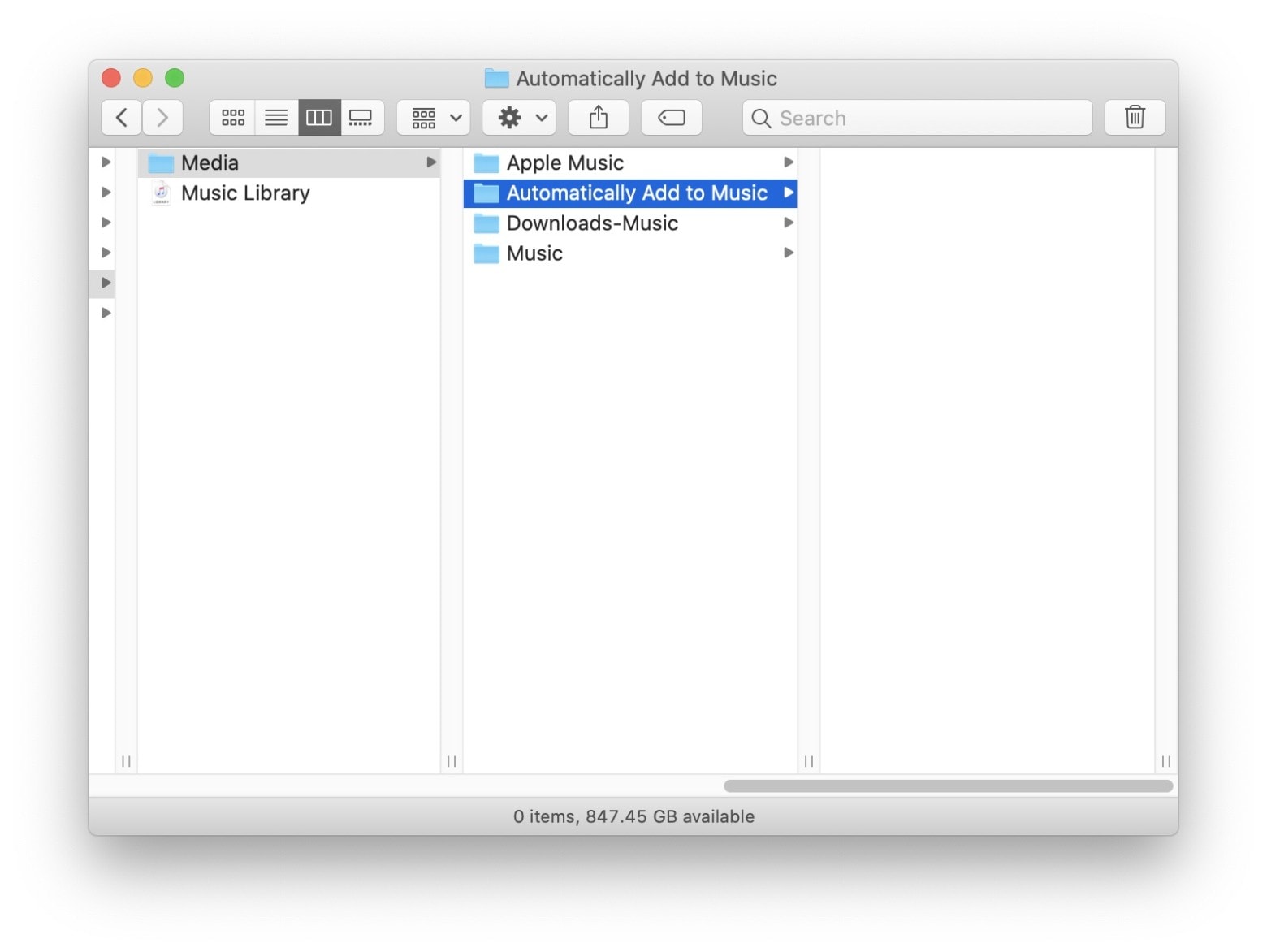The width and height of the screenshot is (1267, 952).
Task: Click the folder icon in the title bar
Action: pyautogui.click(x=495, y=78)
